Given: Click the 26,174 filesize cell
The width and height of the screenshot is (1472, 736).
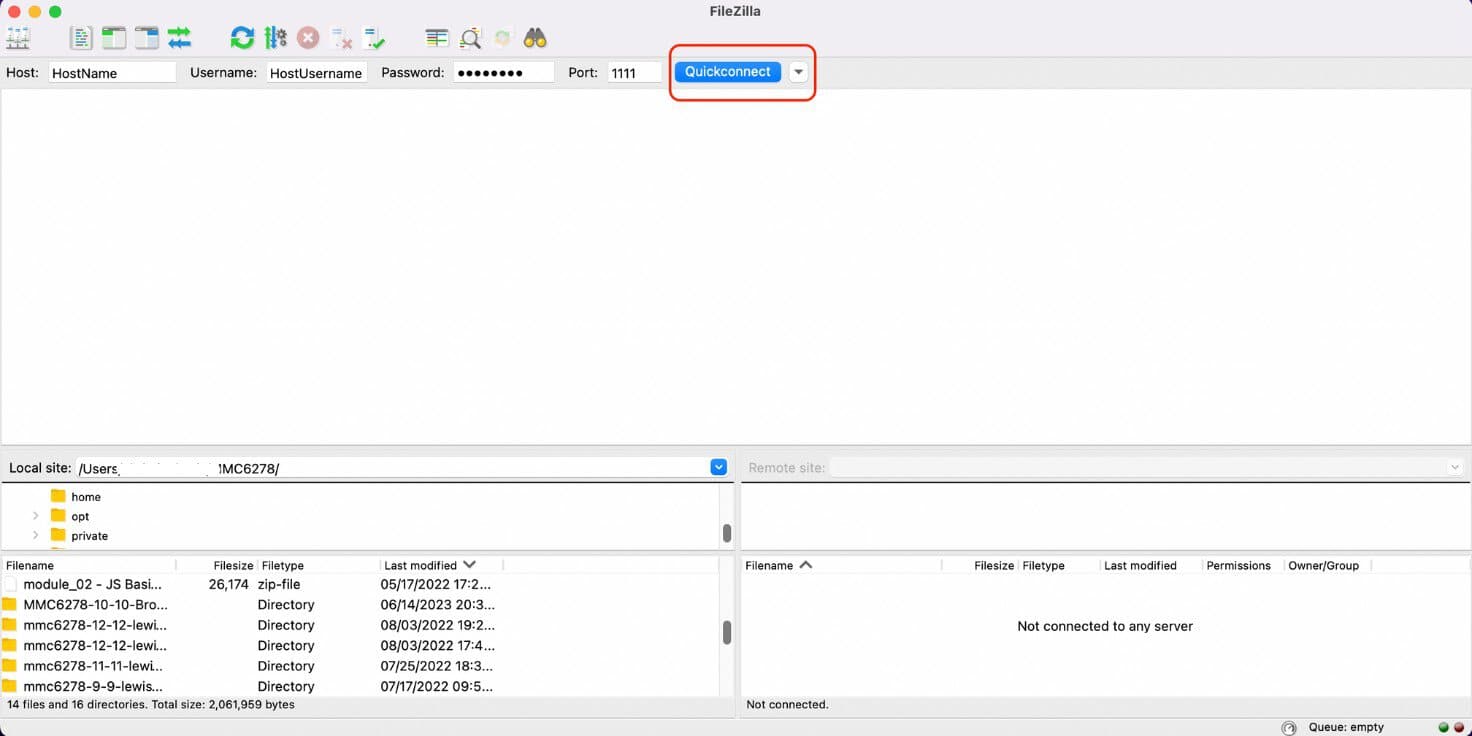Looking at the screenshot, I should coord(228,584).
